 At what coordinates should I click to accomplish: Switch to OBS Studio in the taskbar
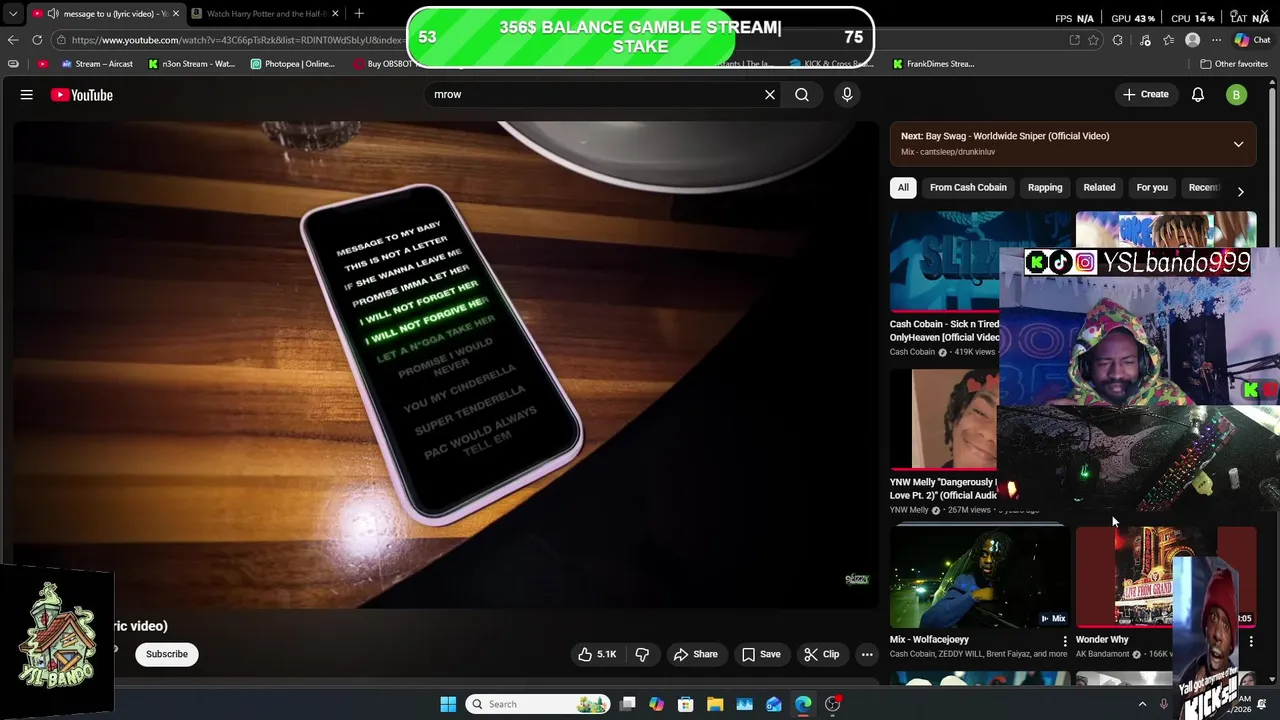click(x=832, y=704)
